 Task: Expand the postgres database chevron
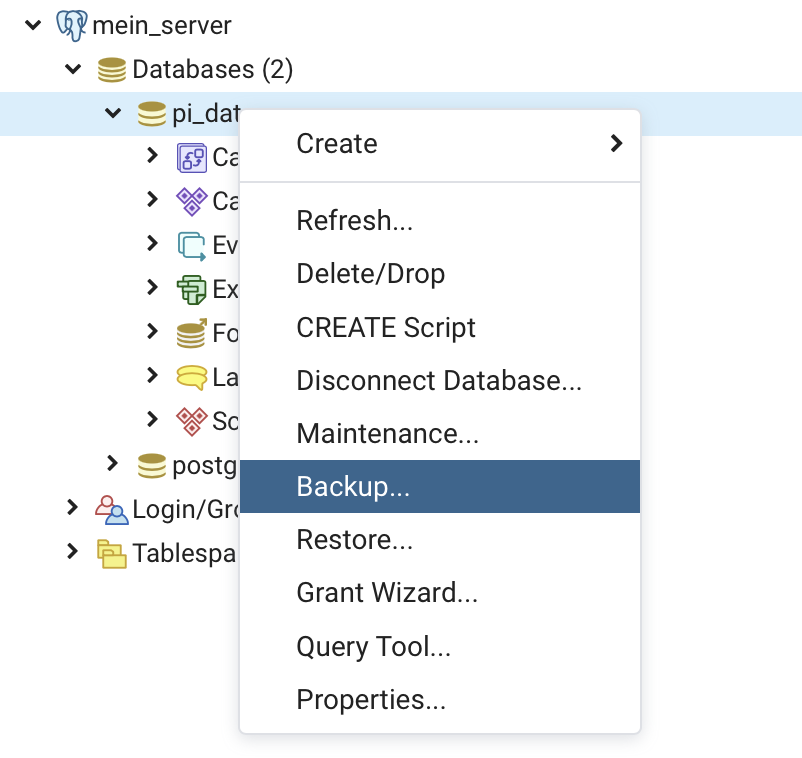113,463
